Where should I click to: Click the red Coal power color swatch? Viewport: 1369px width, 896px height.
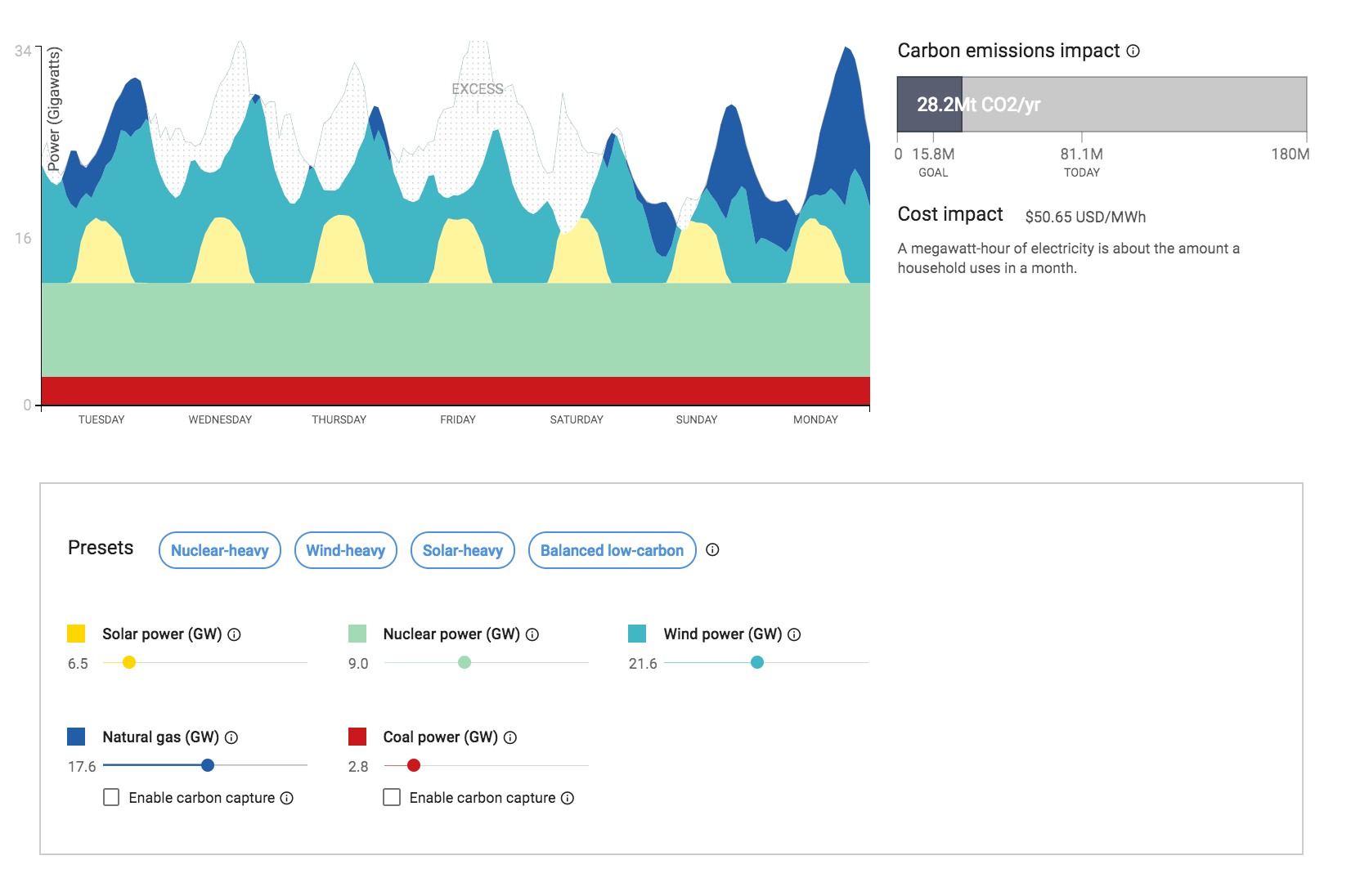pyautogui.click(x=357, y=737)
